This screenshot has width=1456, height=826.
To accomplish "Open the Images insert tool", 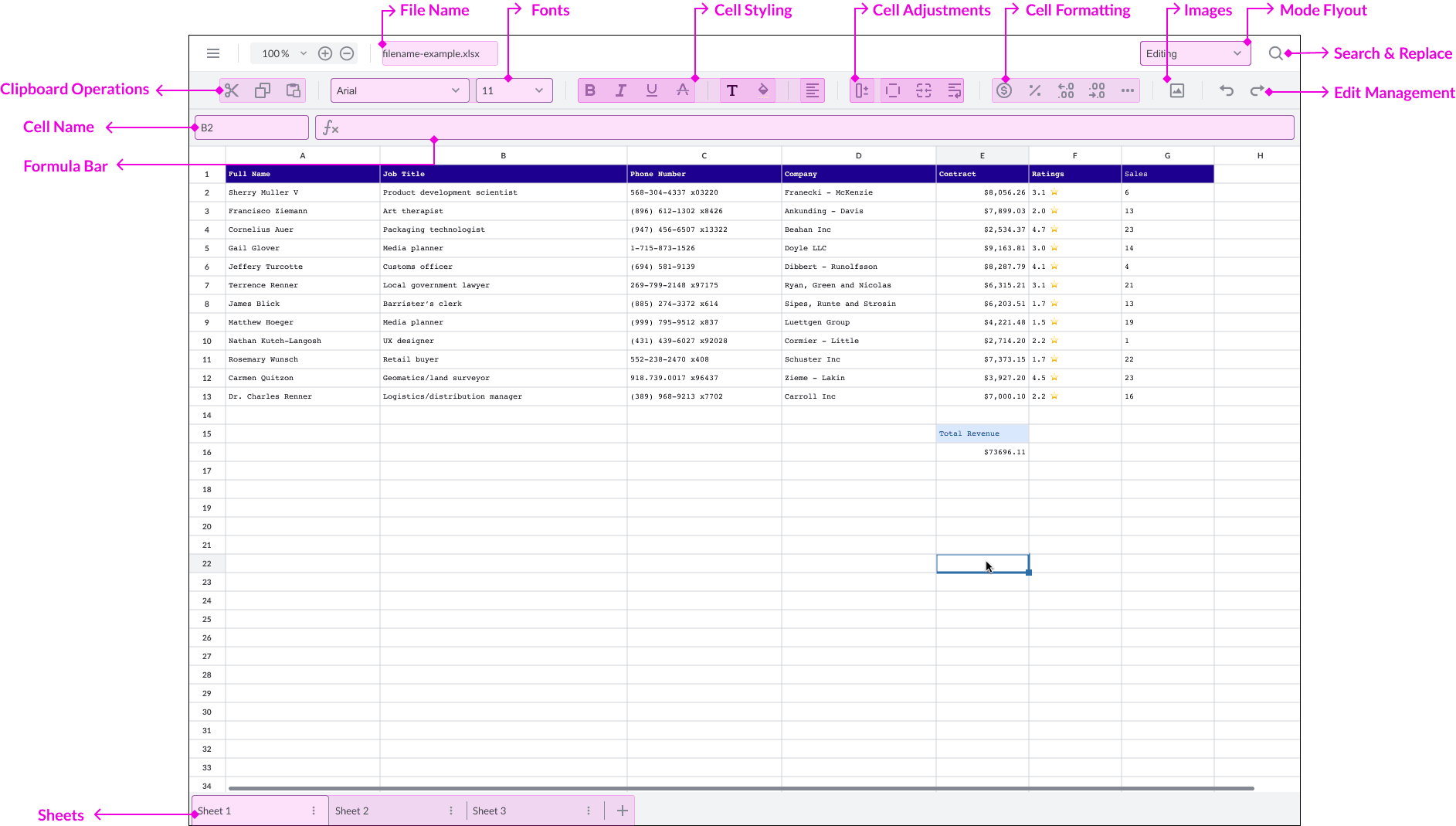I will click(1176, 90).
